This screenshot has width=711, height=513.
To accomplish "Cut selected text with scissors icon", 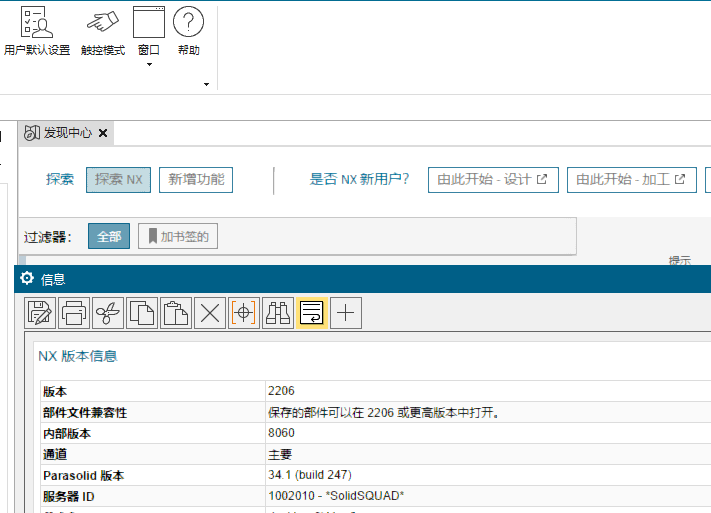I will (108, 313).
